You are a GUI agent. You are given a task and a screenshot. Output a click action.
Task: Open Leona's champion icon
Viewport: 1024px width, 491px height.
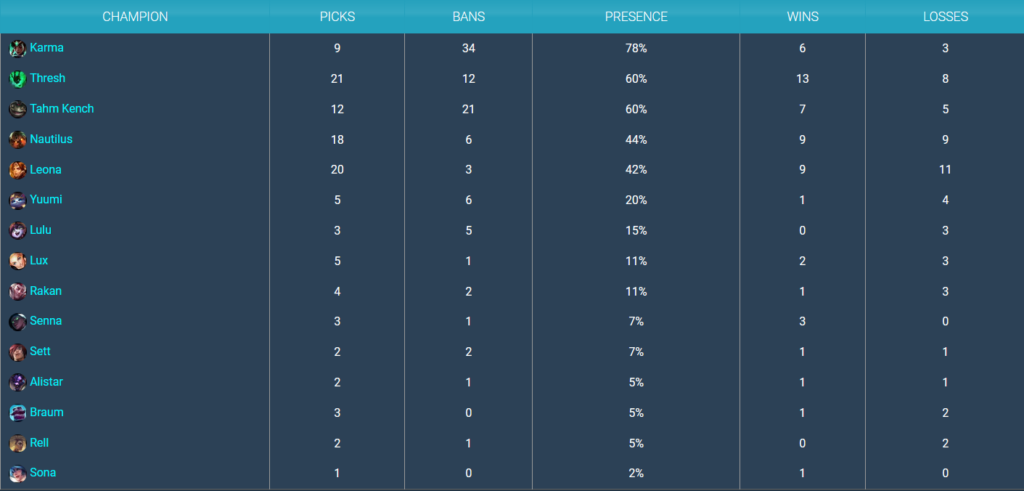(18, 170)
